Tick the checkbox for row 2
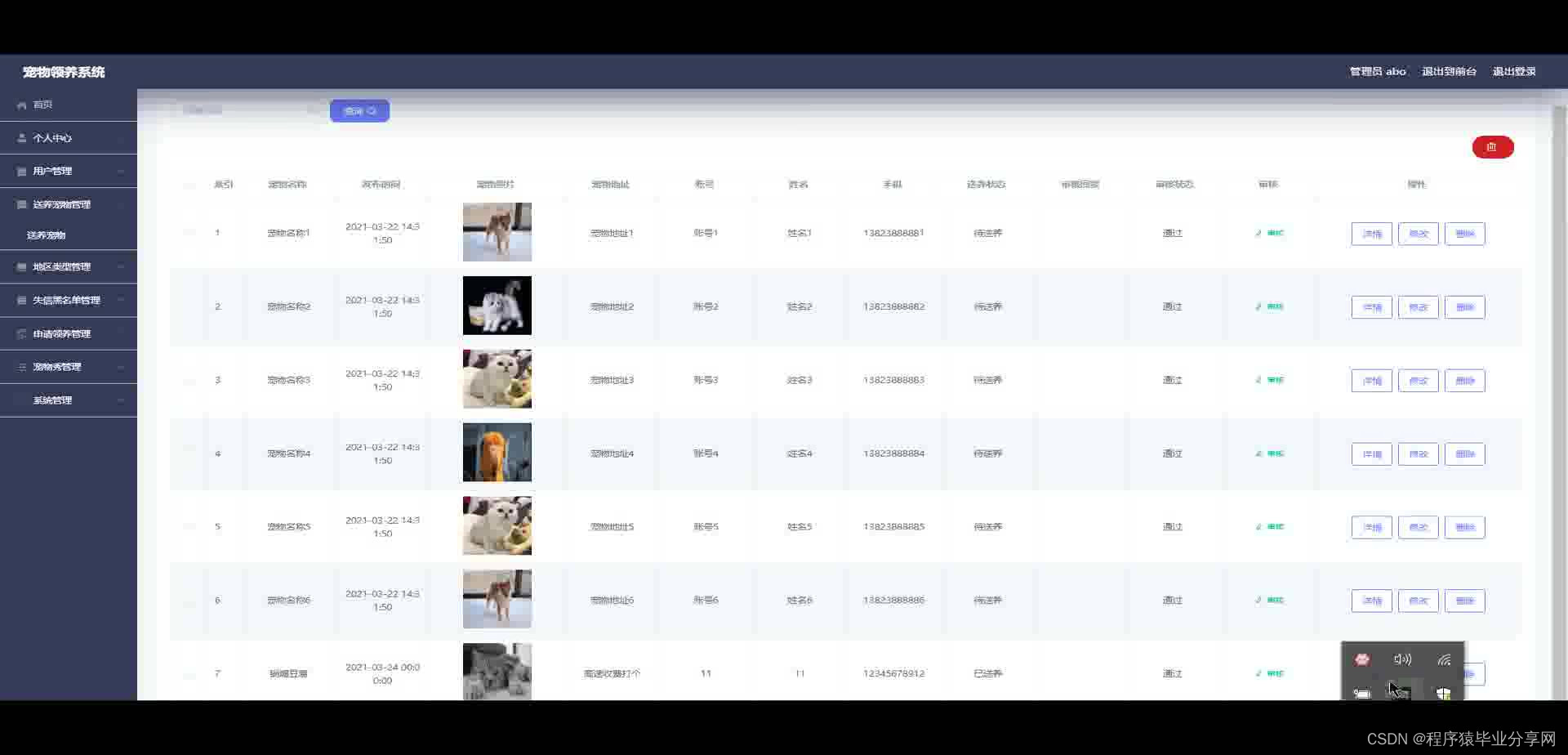 click(x=189, y=306)
